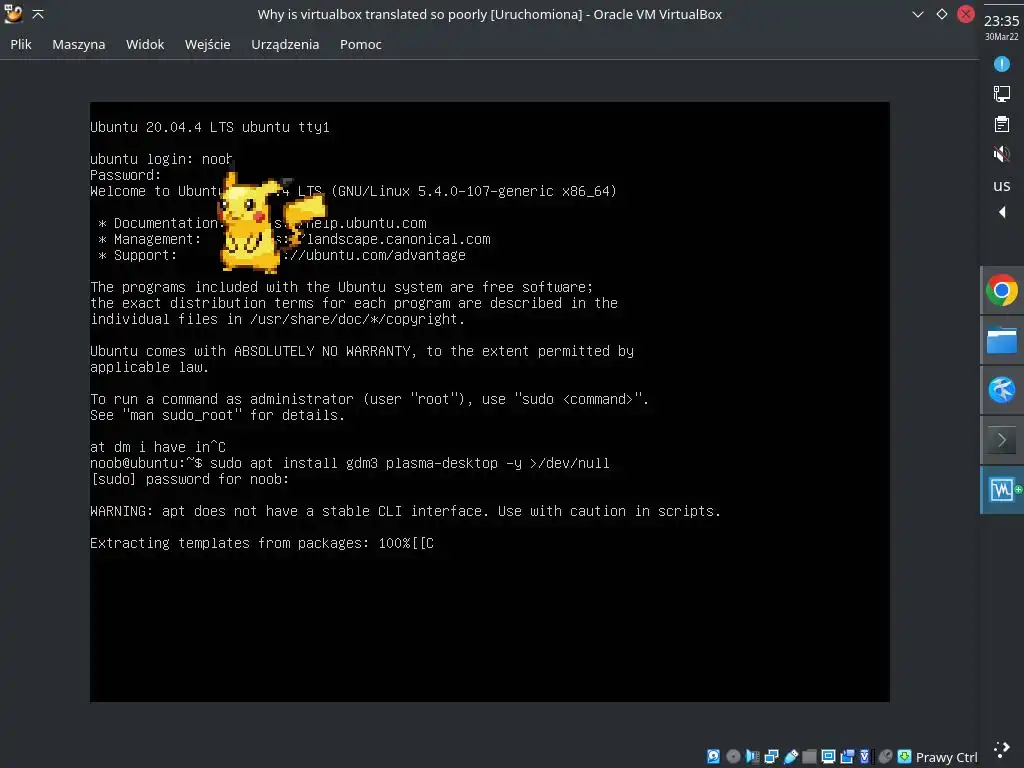Viewport: 1024px width, 768px height.
Task: Click the display settings status icon
Action: (x=828, y=756)
